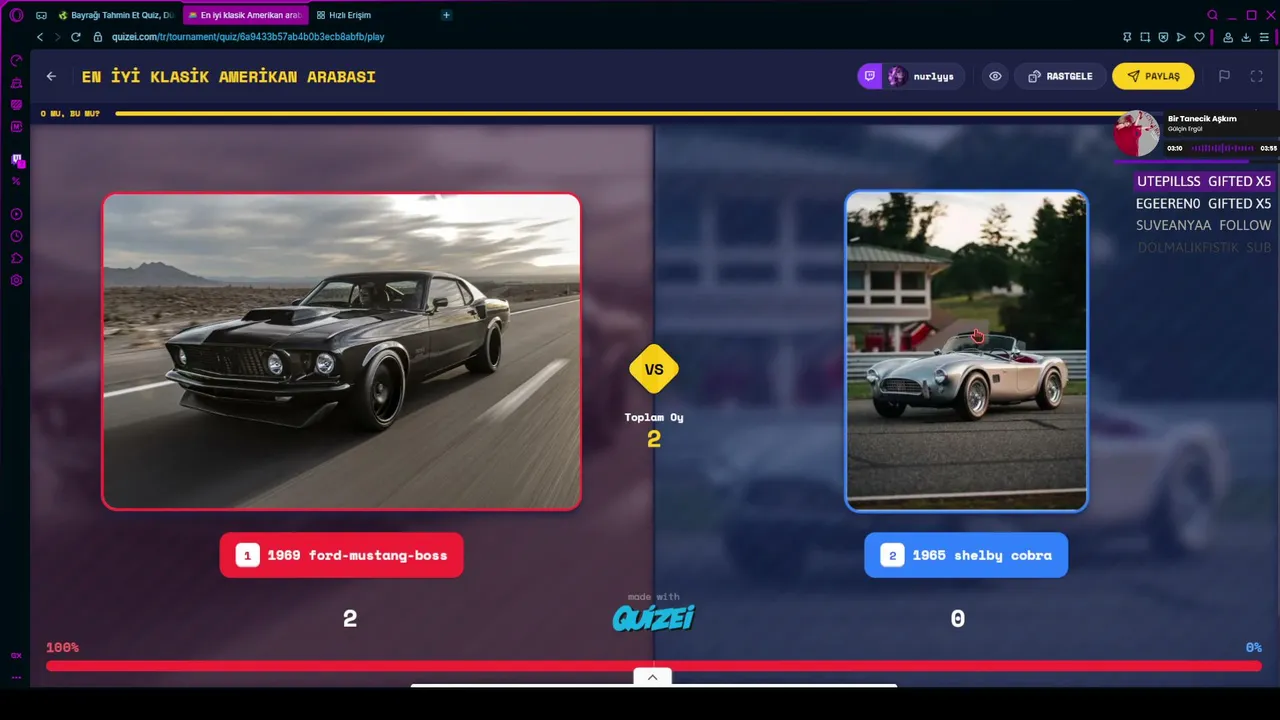
Task: Switch to the Bayrağı Tahmin Et Quiz tab
Action: (117, 15)
